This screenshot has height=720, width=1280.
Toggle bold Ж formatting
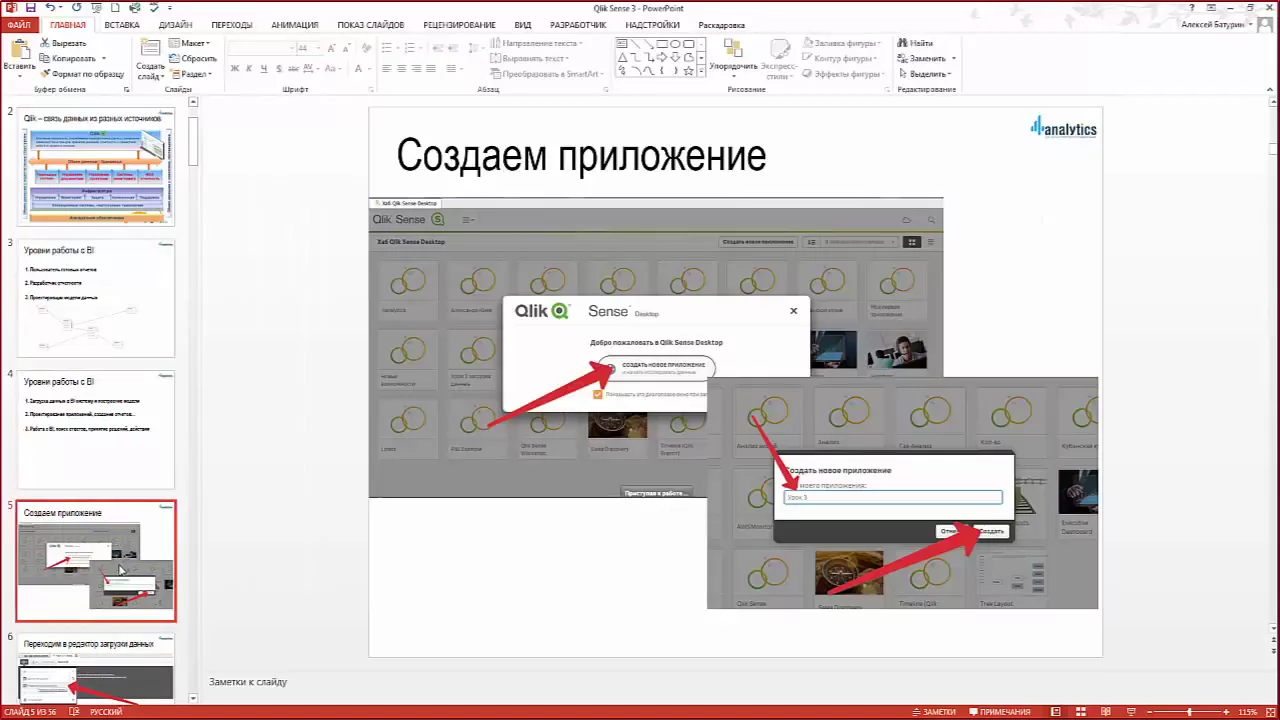235,68
